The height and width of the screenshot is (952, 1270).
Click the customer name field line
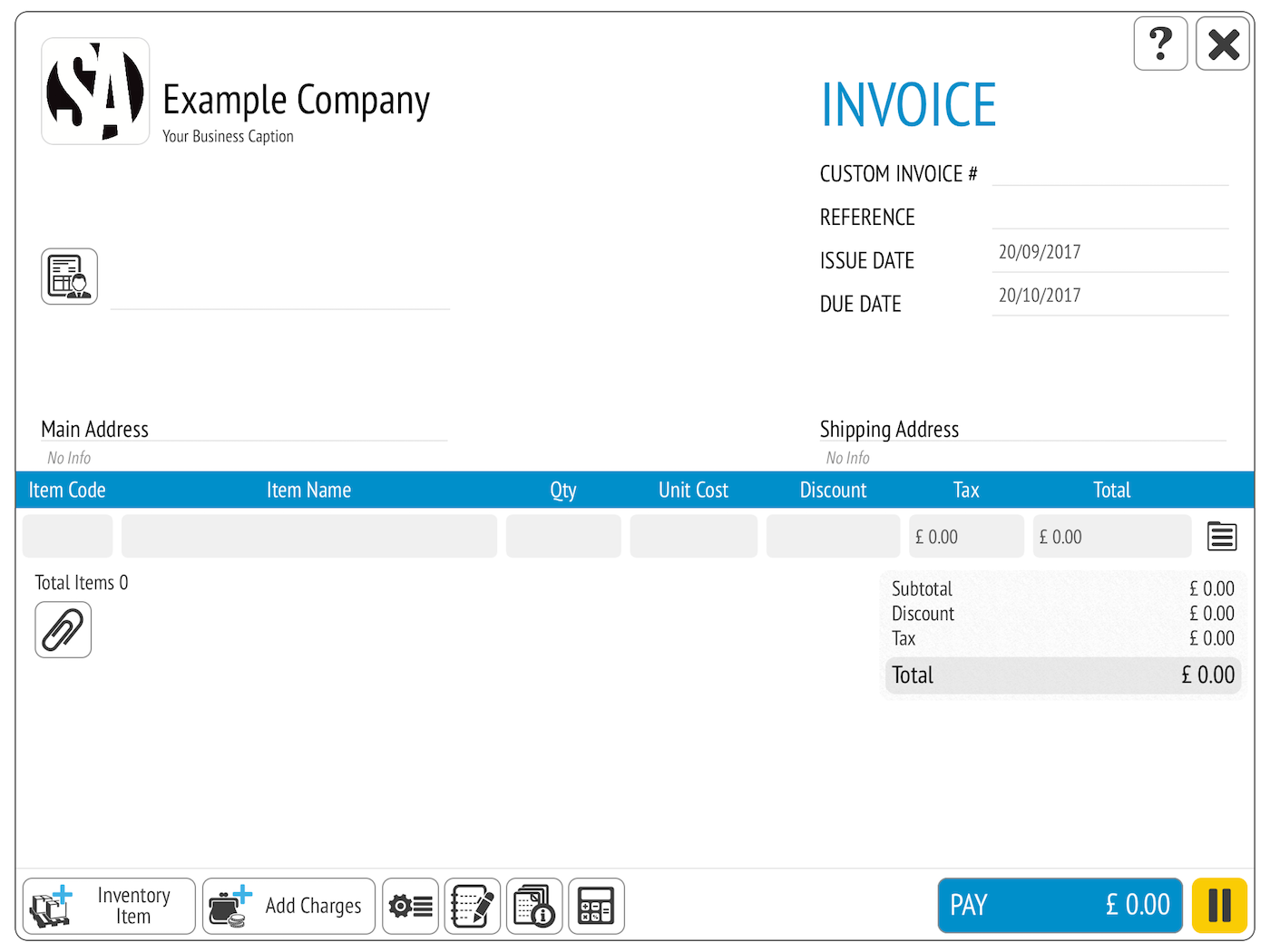coord(279,292)
